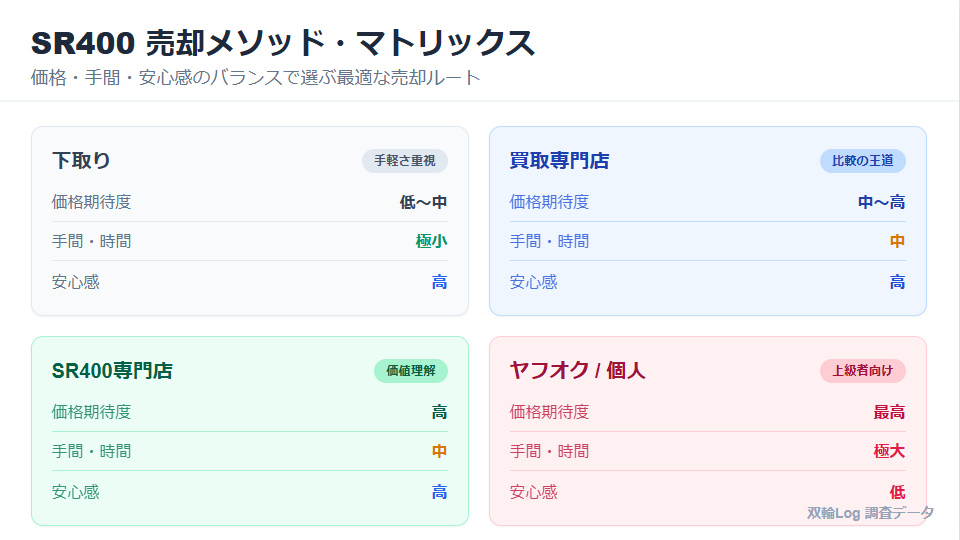Click 手間・時間 label in ヤフオク card
Viewport: 960px width, 540px height.
(549, 451)
